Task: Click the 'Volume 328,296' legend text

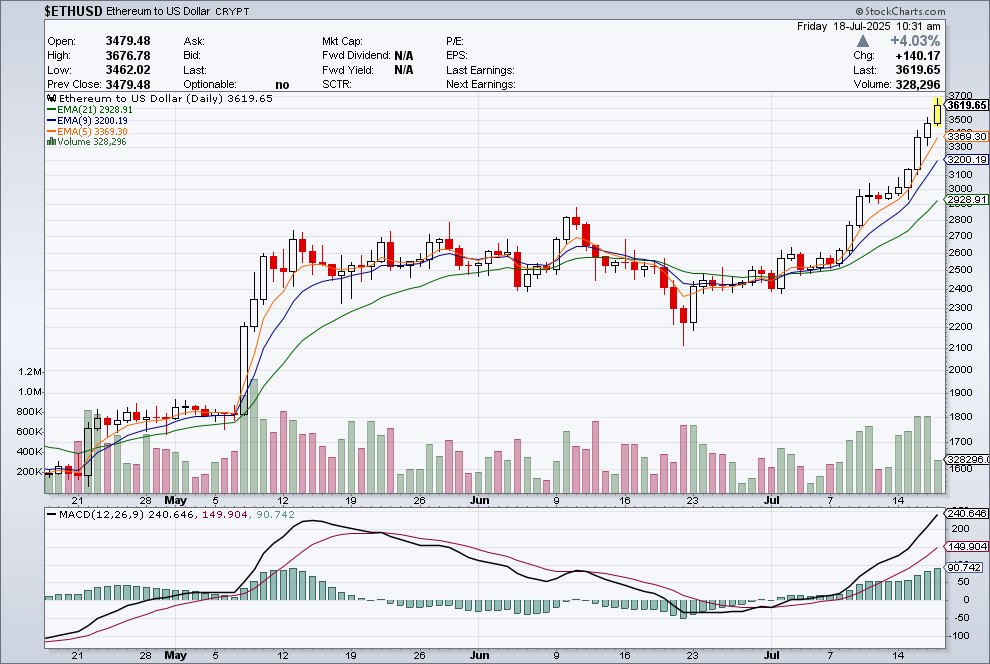Action: [x=92, y=142]
